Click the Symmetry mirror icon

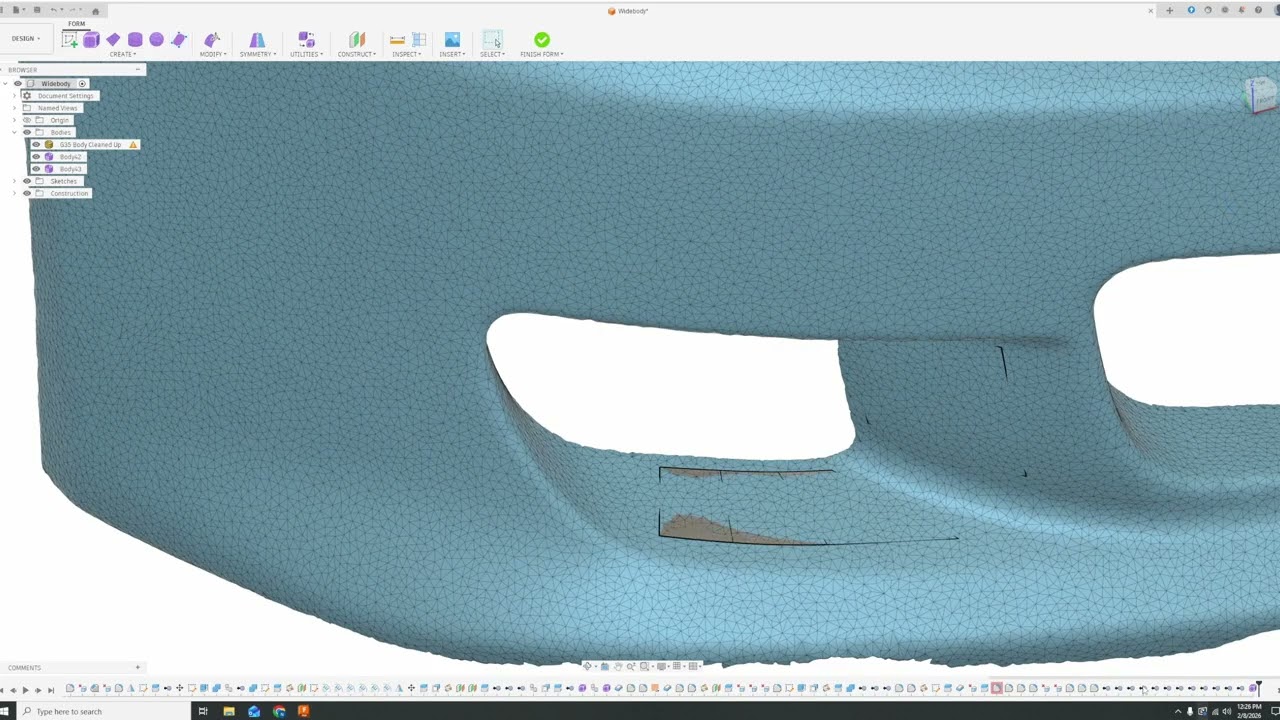pyautogui.click(x=257, y=39)
